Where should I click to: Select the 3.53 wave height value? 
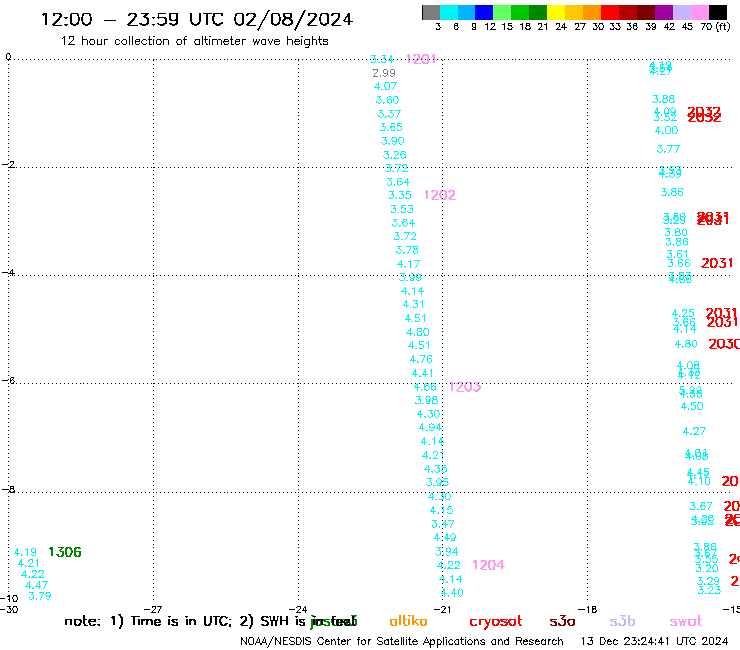[402, 209]
